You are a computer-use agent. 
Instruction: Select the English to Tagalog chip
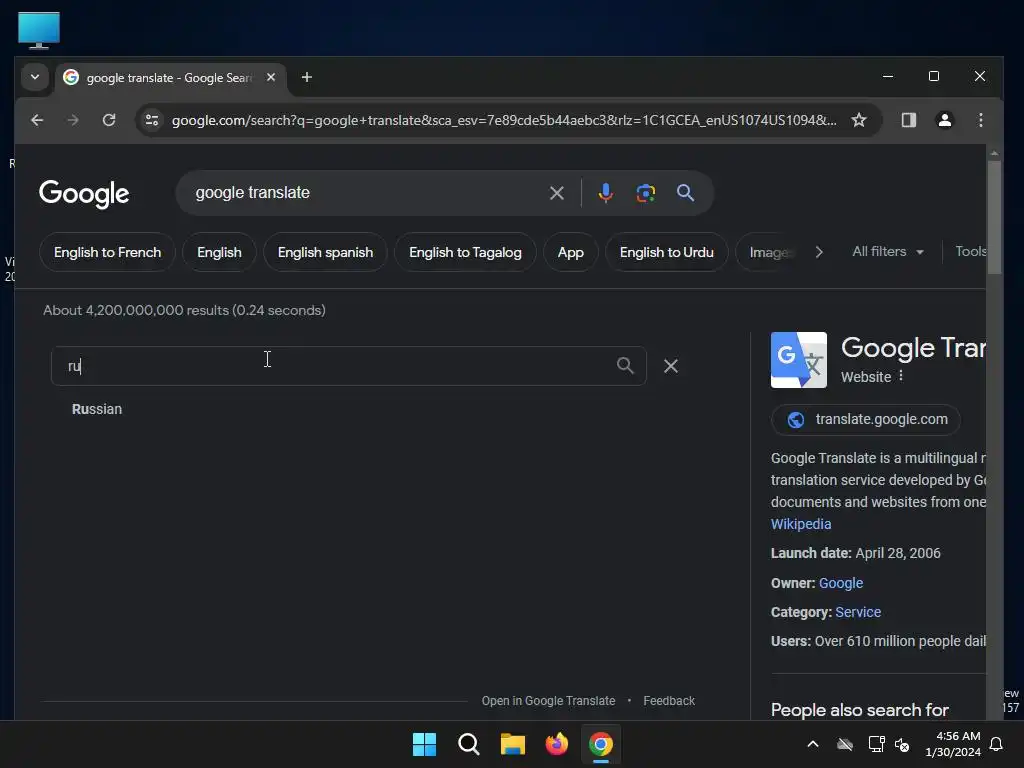[x=466, y=252]
